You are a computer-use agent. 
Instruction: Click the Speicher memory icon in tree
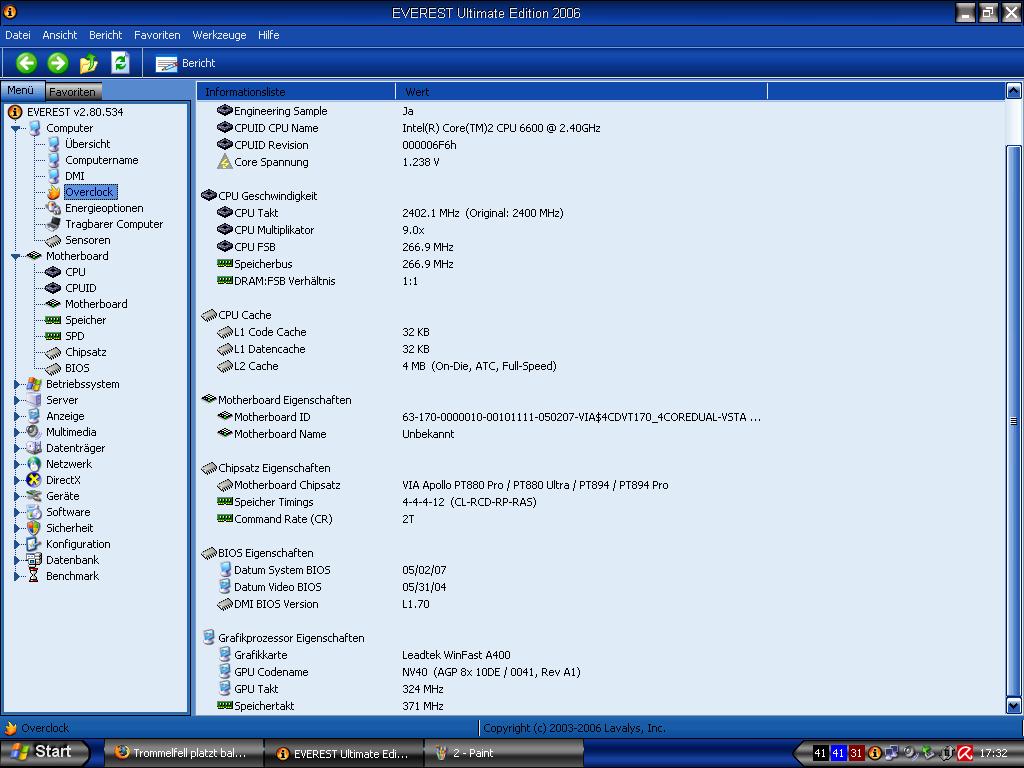click(x=54, y=320)
